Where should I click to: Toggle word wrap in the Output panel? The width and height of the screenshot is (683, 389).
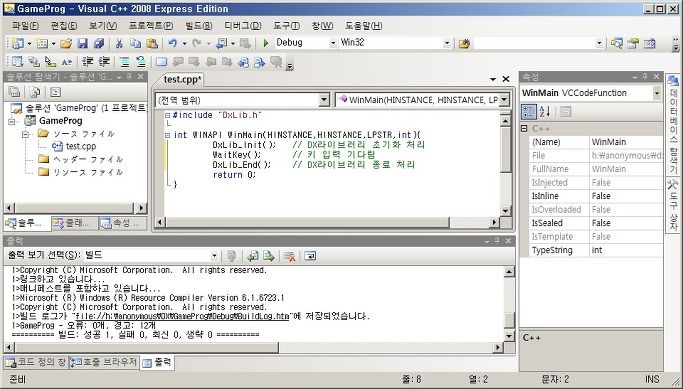[310, 256]
